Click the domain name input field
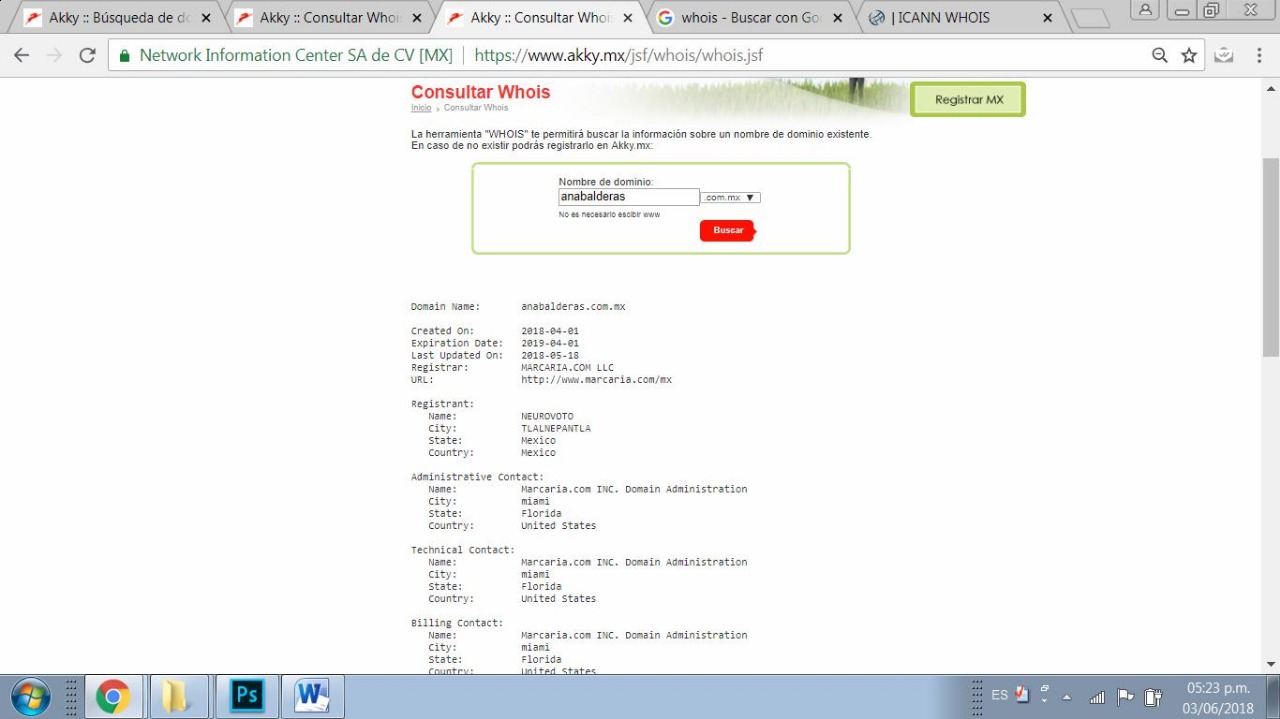Viewport: 1280px width, 719px height. (628, 198)
